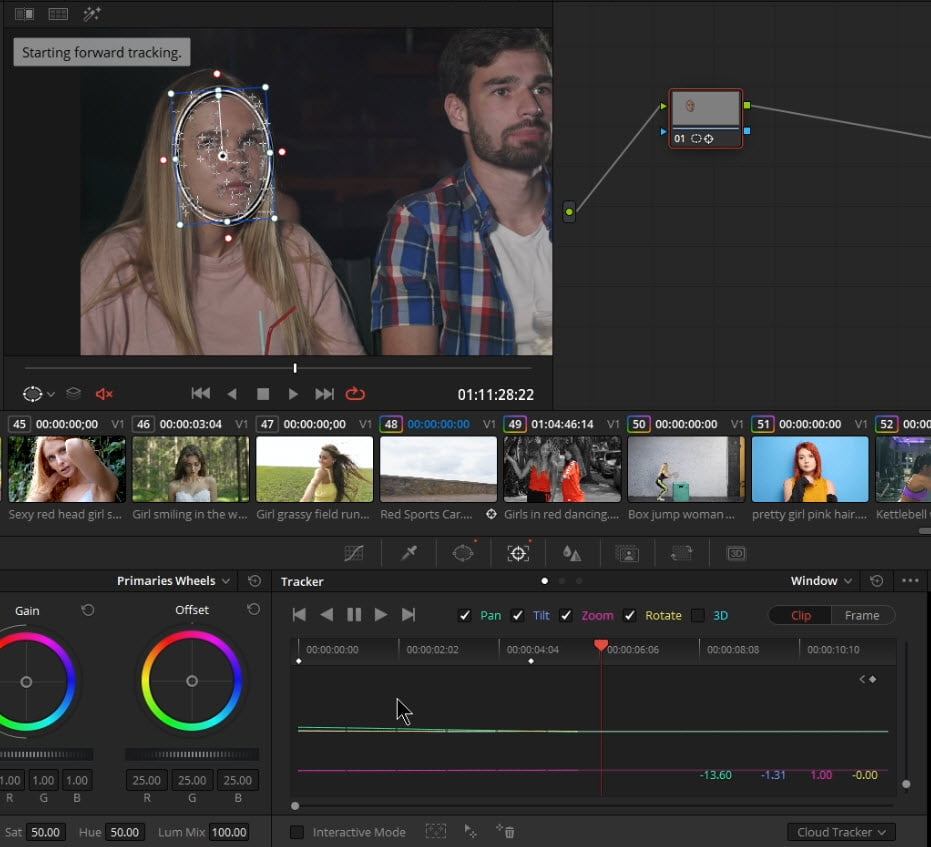Track one frame in reverse
Image resolution: width=931 pixels, height=847 pixels.
coord(327,615)
